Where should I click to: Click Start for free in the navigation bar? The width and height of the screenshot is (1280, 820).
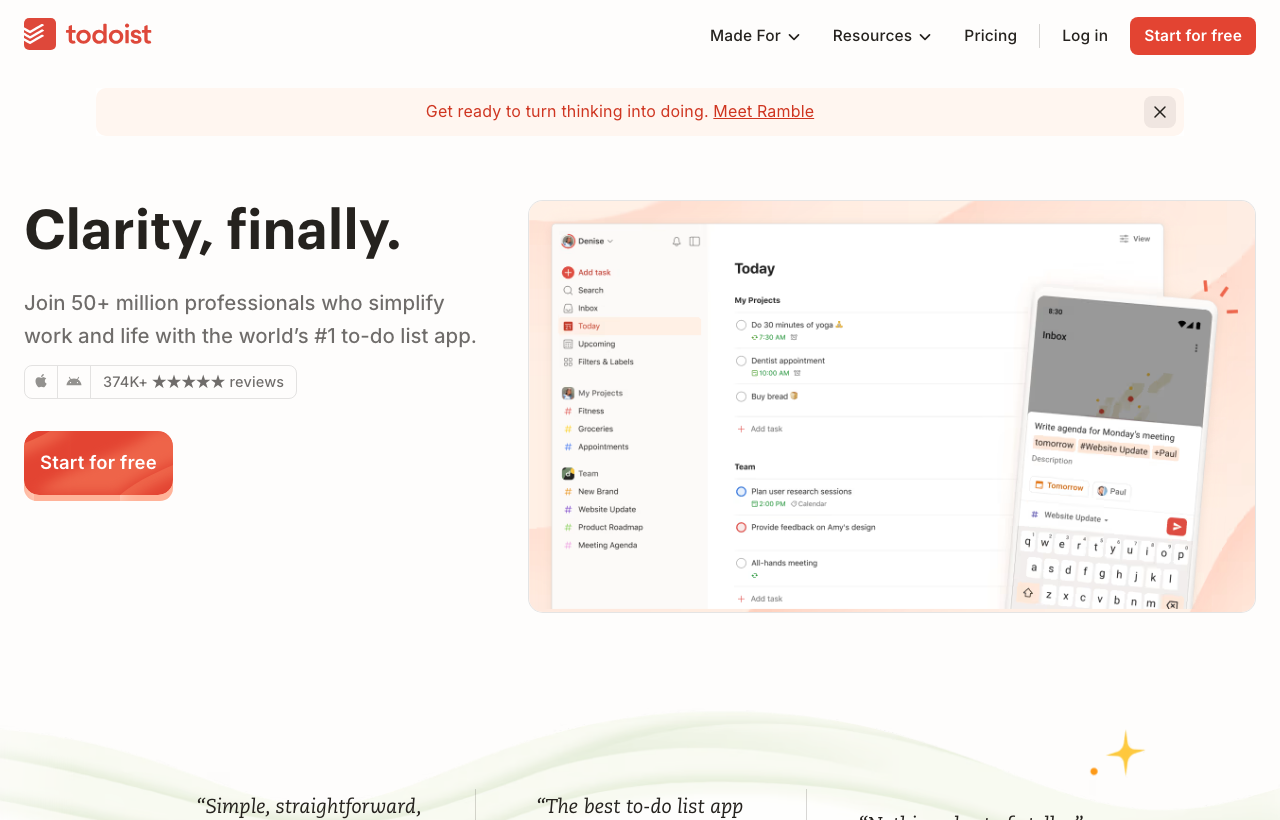1193,36
